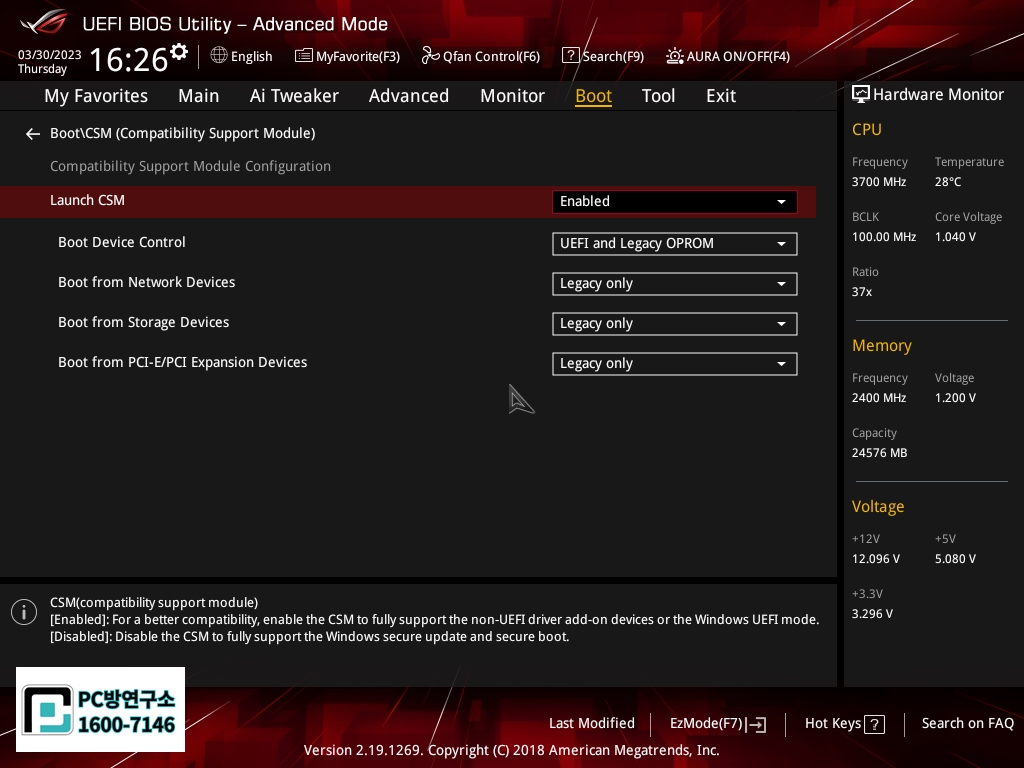Click the back arrow next to Boot\CSM
This screenshot has height=768, width=1024.
click(33, 134)
